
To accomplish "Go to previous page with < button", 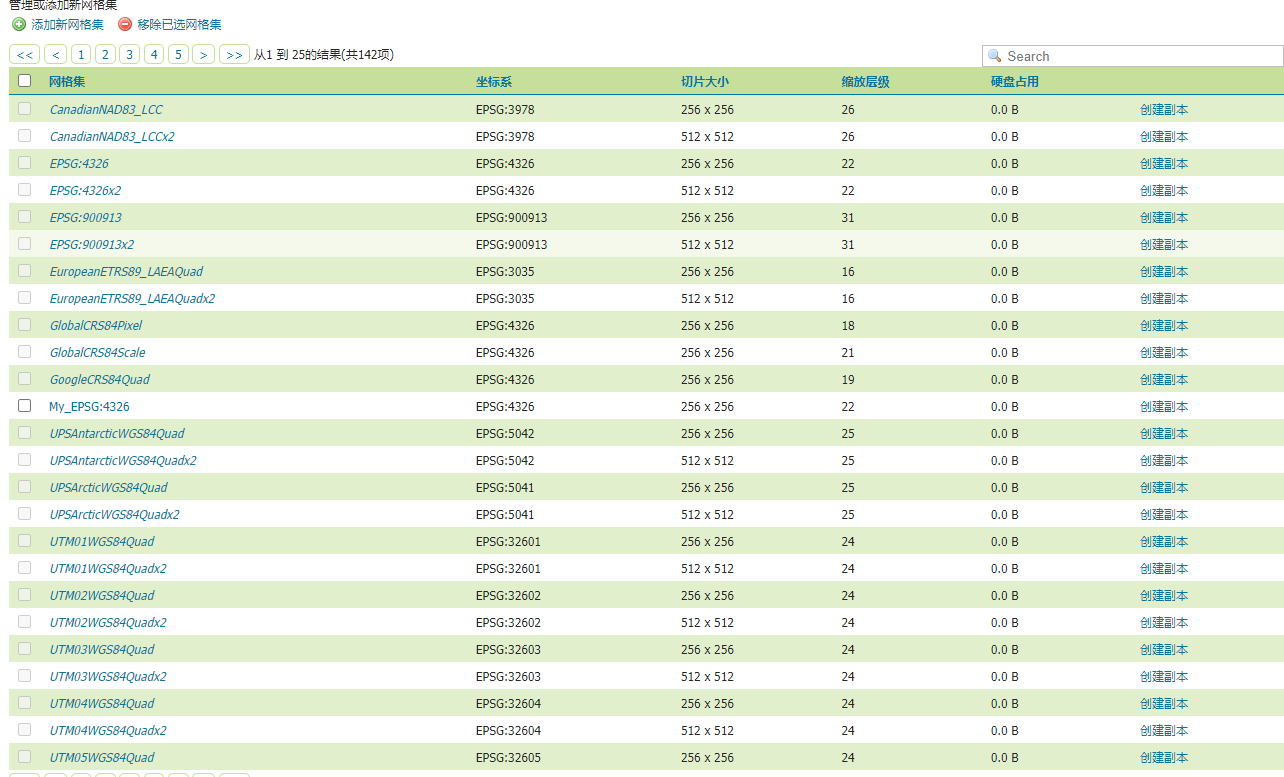I will (x=56, y=55).
